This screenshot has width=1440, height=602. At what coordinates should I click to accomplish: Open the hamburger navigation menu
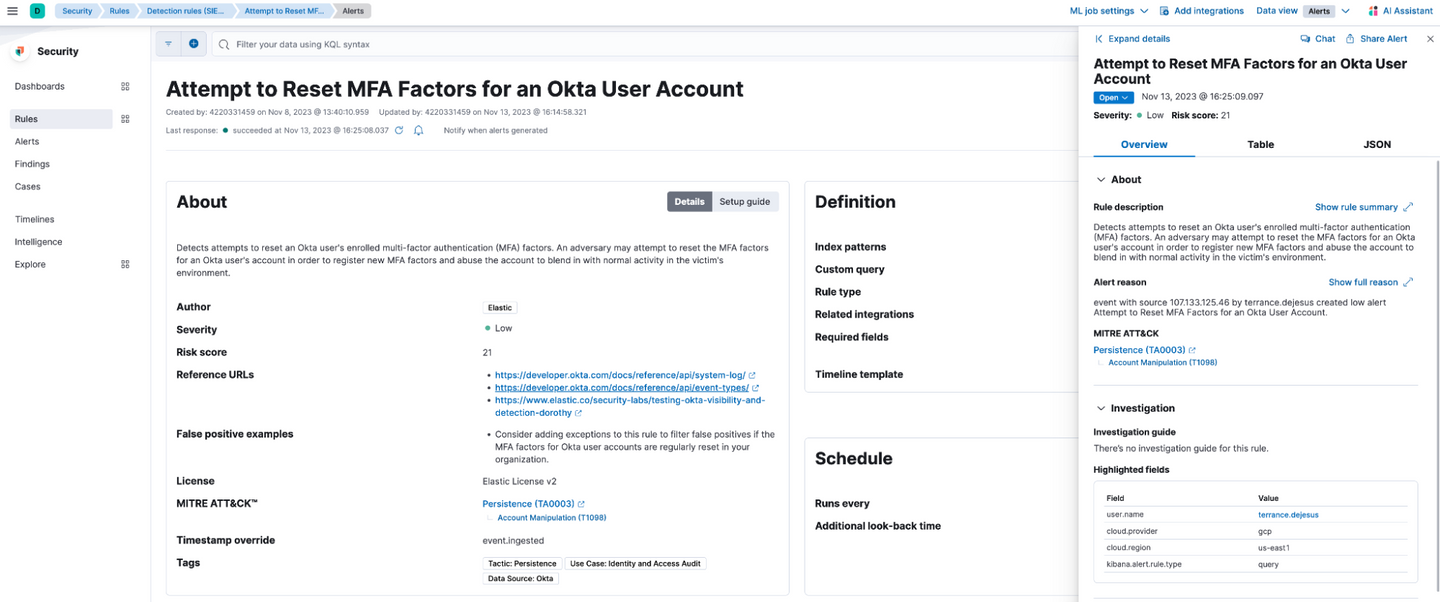coord(12,11)
